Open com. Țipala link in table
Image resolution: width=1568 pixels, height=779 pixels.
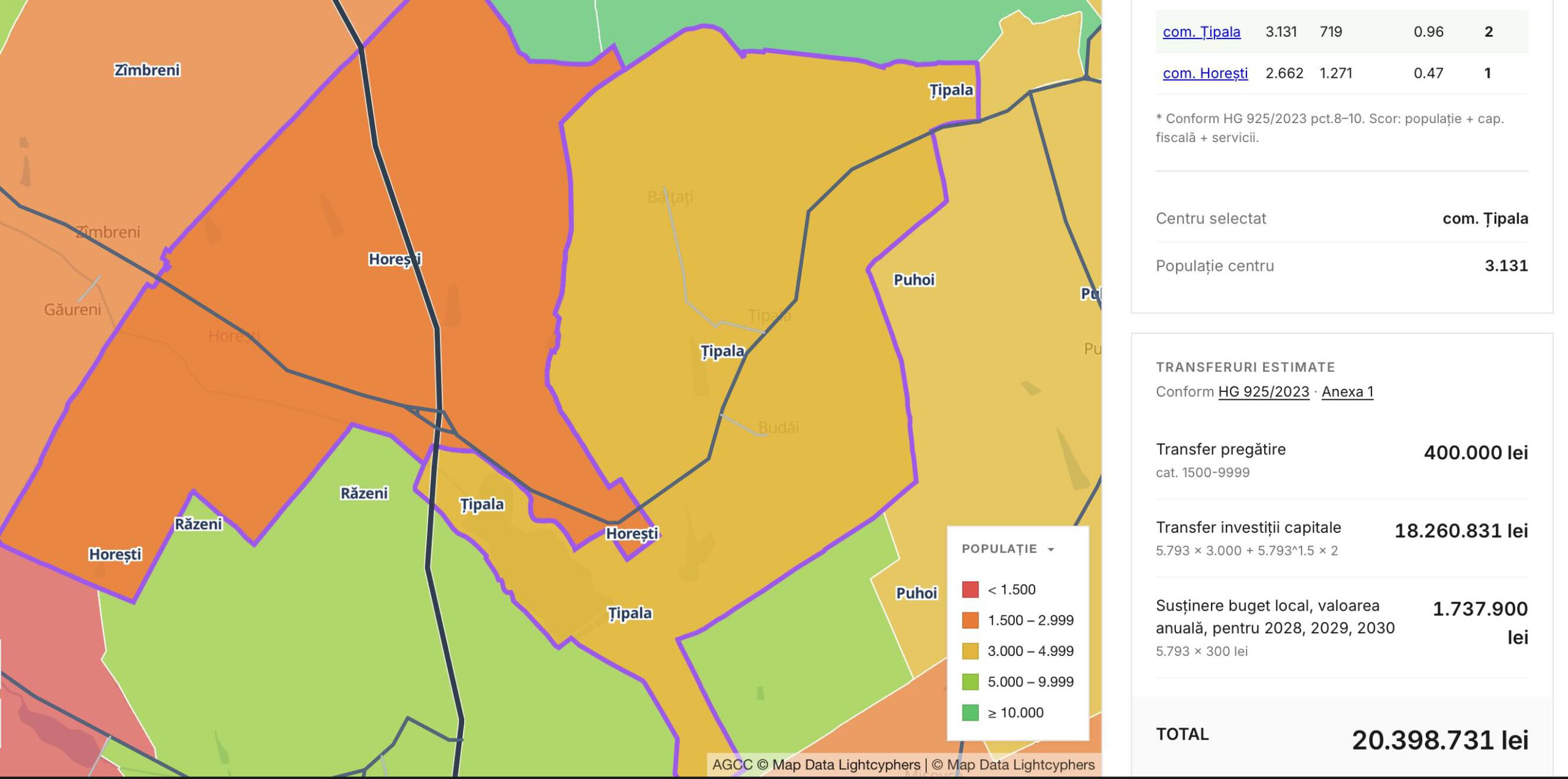[x=1201, y=32]
